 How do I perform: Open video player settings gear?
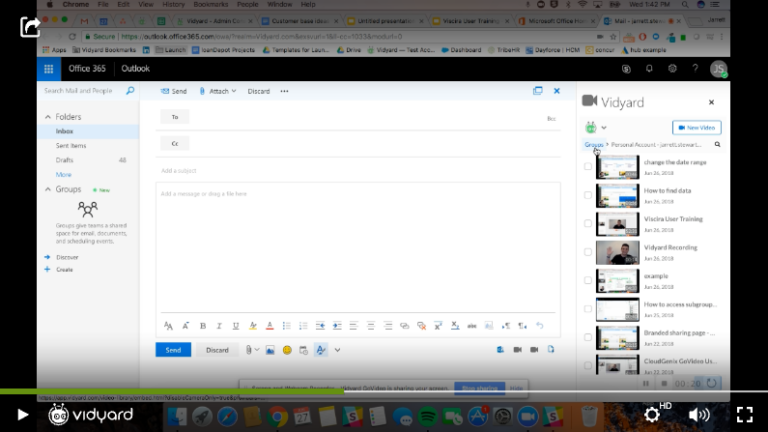coord(651,415)
